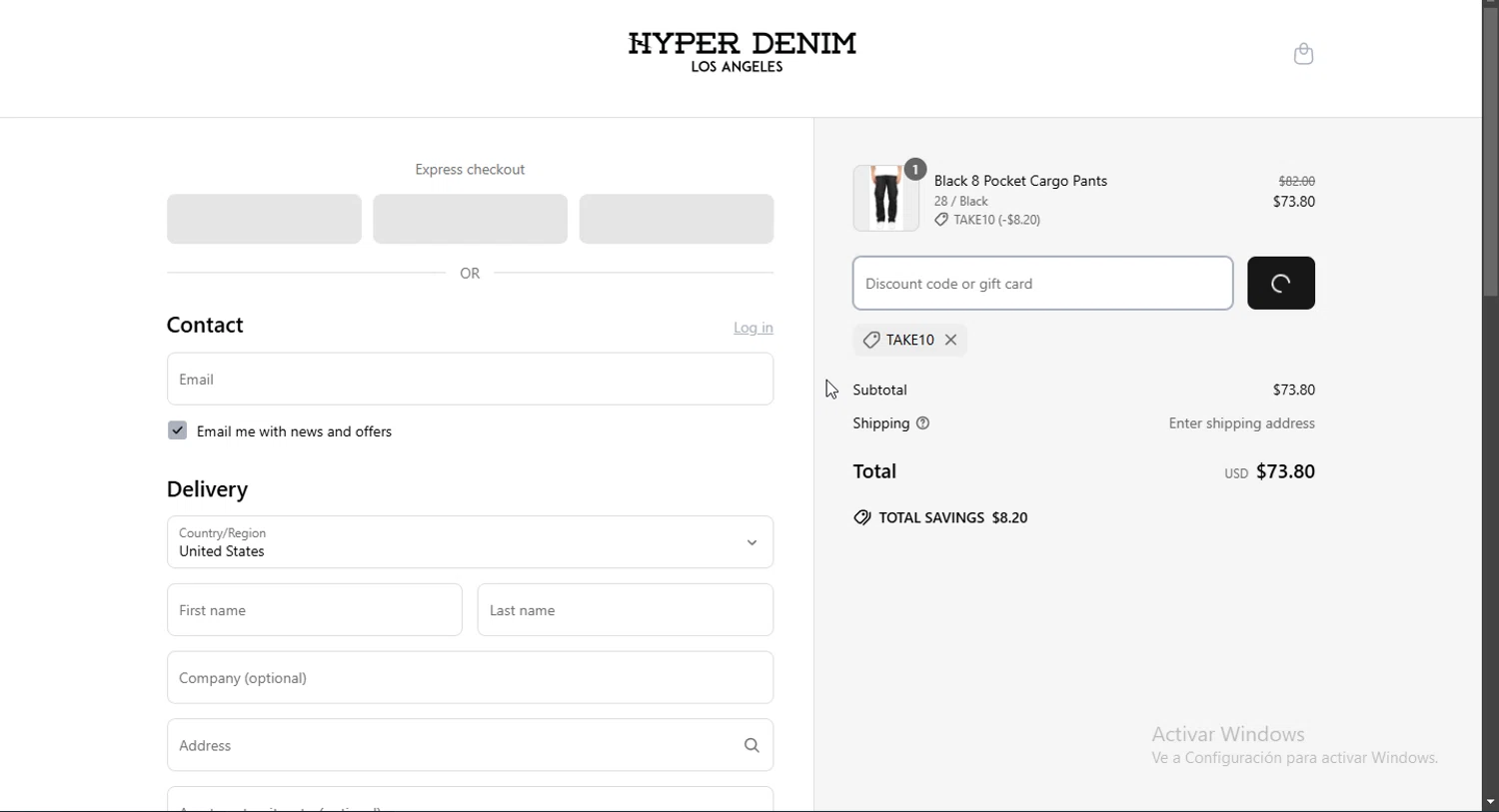The width and height of the screenshot is (1499, 812).
Task: Focus the Address field
Action: (x=470, y=746)
